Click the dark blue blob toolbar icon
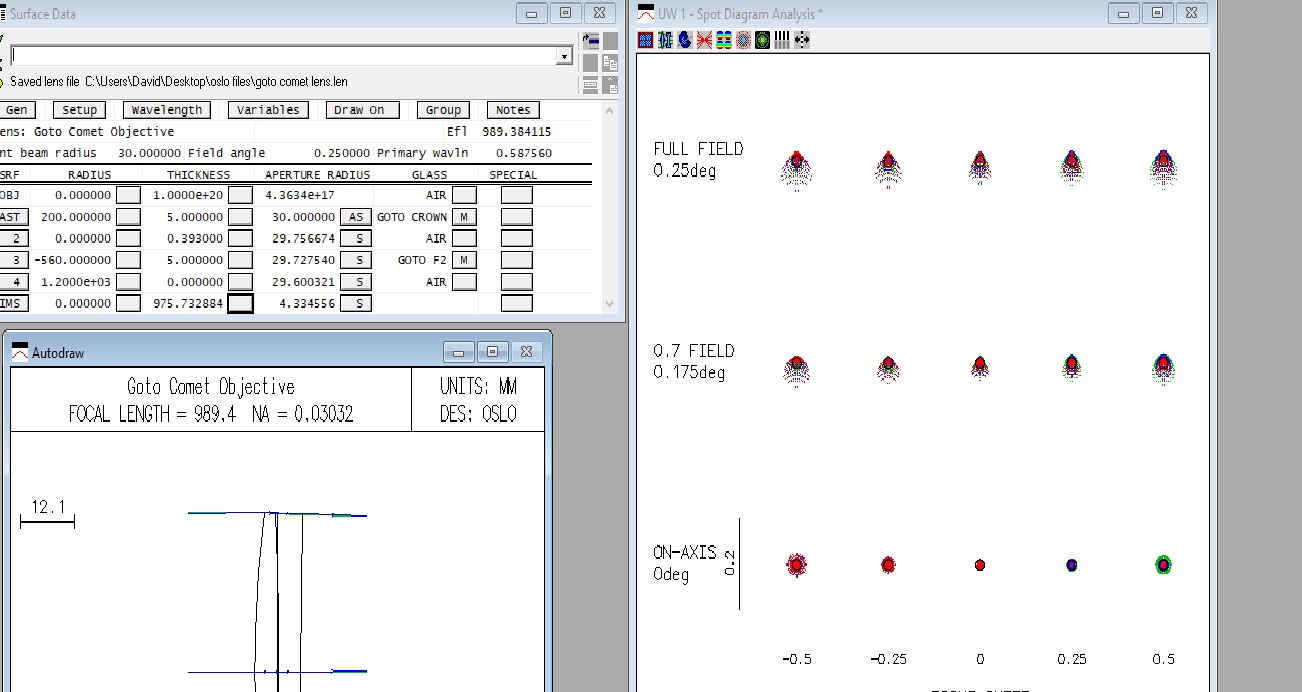Viewport: 1302px width, 692px height. [684, 40]
